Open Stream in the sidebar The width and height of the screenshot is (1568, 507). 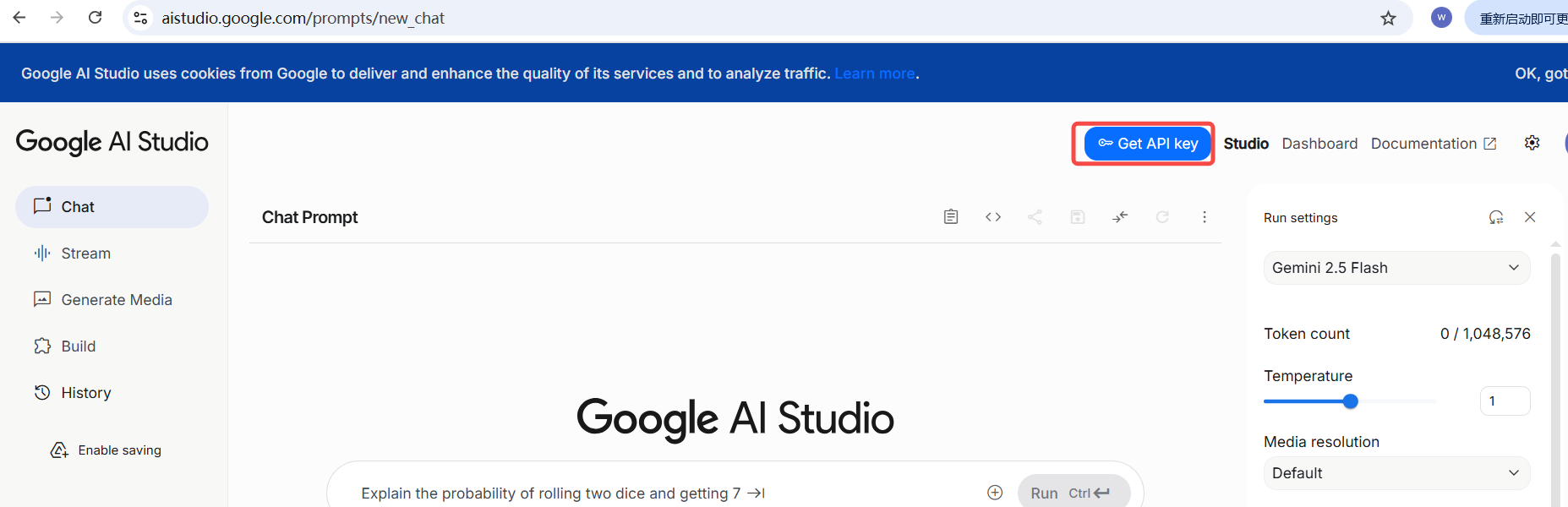click(112, 253)
